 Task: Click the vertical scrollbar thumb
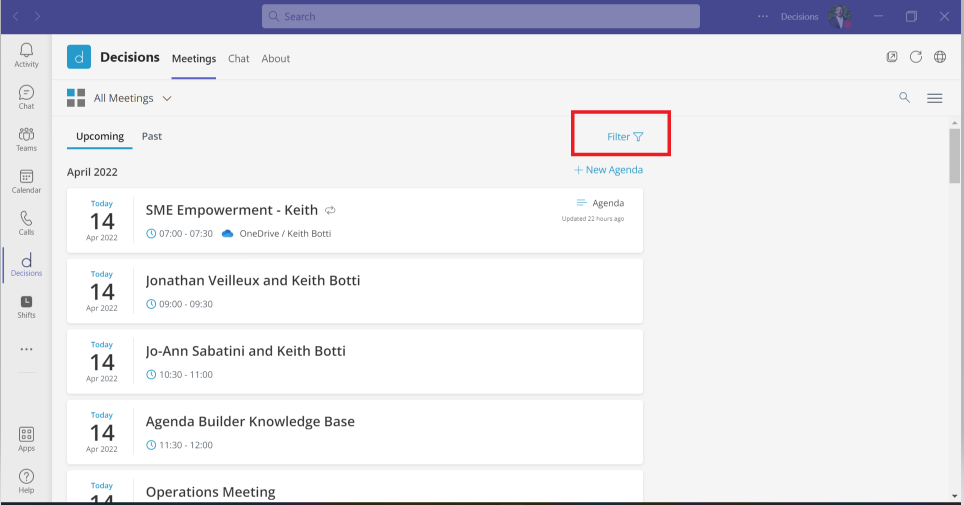[954, 155]
